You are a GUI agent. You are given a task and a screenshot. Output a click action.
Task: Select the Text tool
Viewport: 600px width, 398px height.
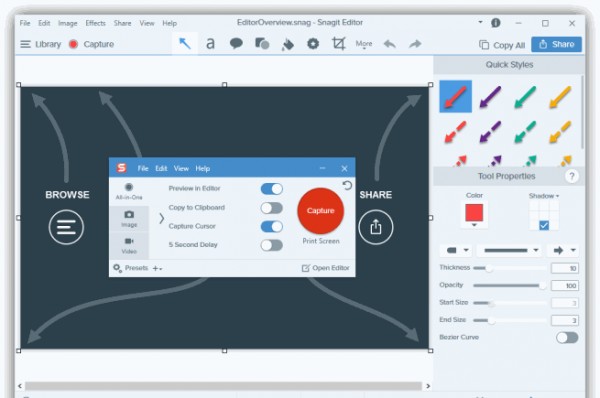point(210,44)
